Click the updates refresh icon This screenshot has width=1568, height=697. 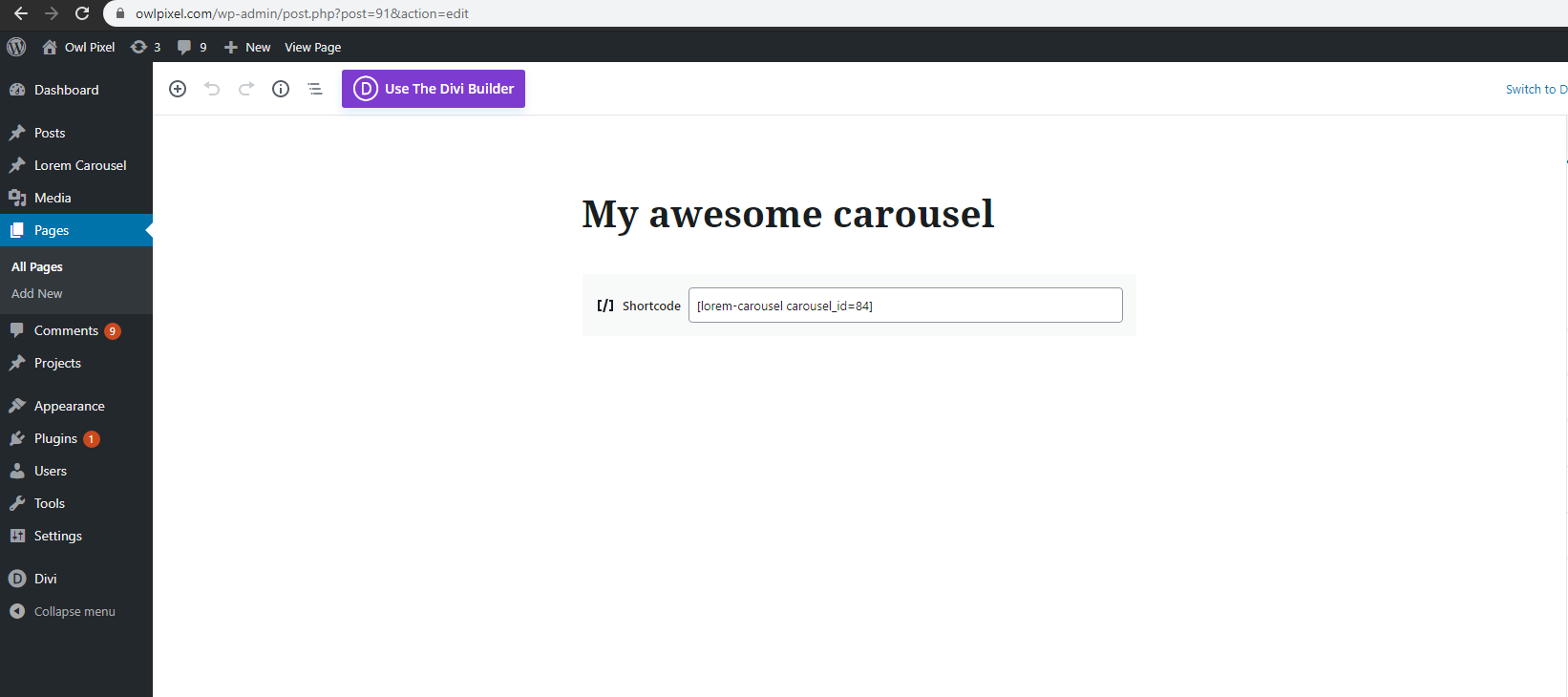click(x=139, y=47)
